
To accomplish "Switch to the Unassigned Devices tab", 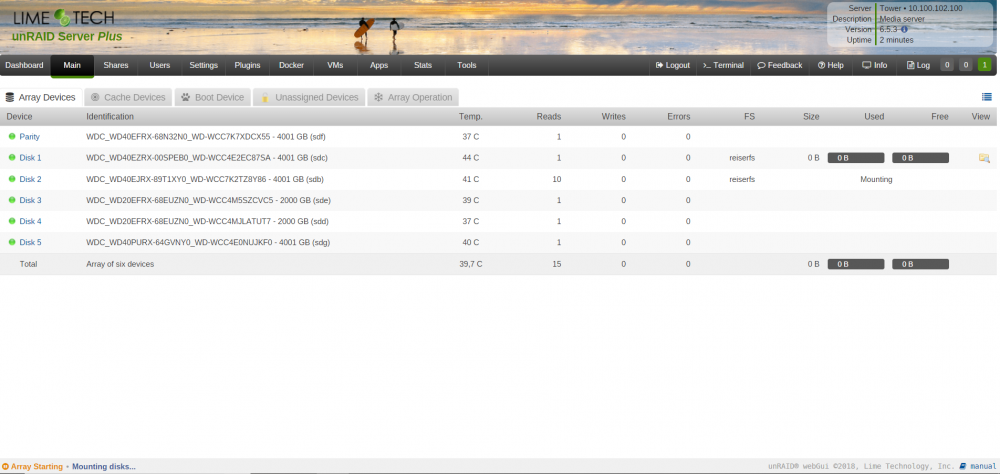I will (x=309, y=98).
